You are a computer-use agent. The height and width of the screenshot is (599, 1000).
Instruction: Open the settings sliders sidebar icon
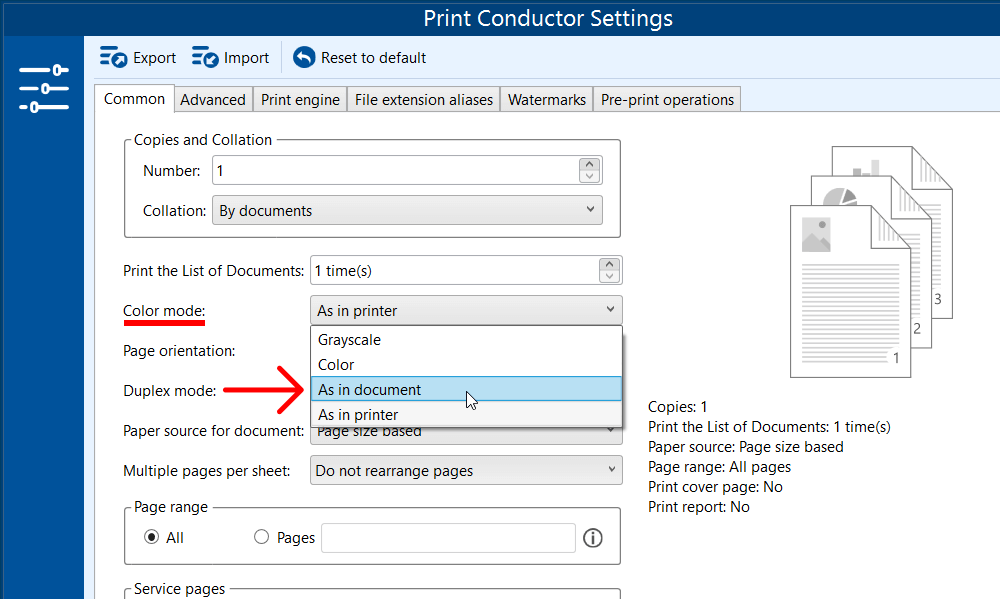(43, 88)
